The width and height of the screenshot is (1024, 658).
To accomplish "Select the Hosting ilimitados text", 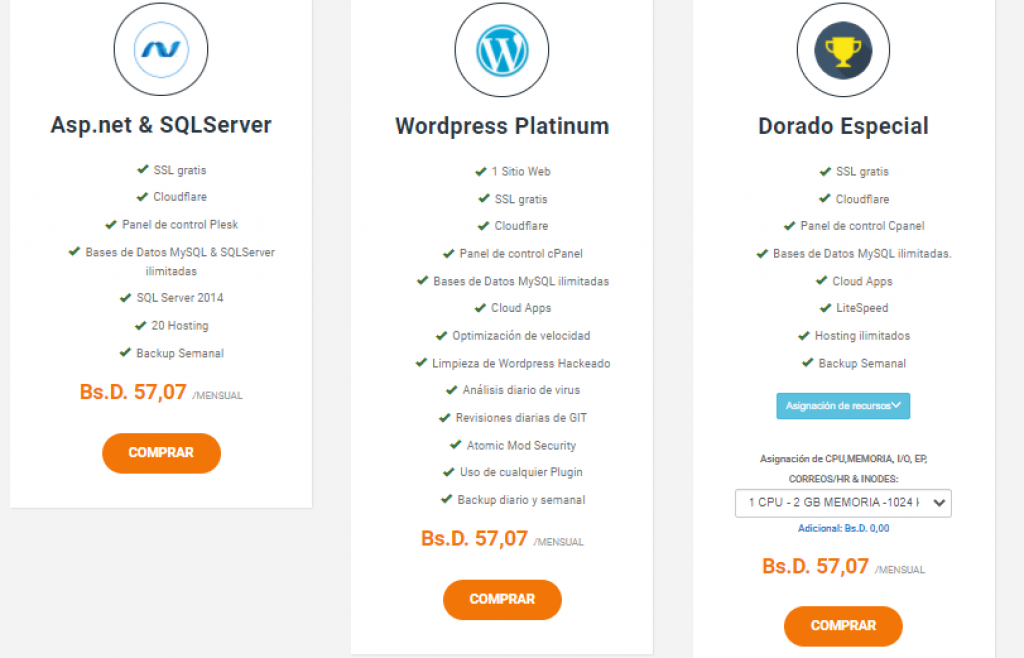I will point(862,336).
